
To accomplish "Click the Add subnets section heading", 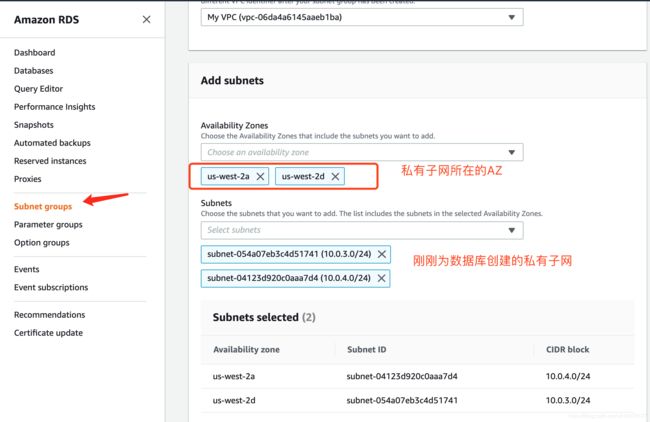I will (x=232, y=80).
